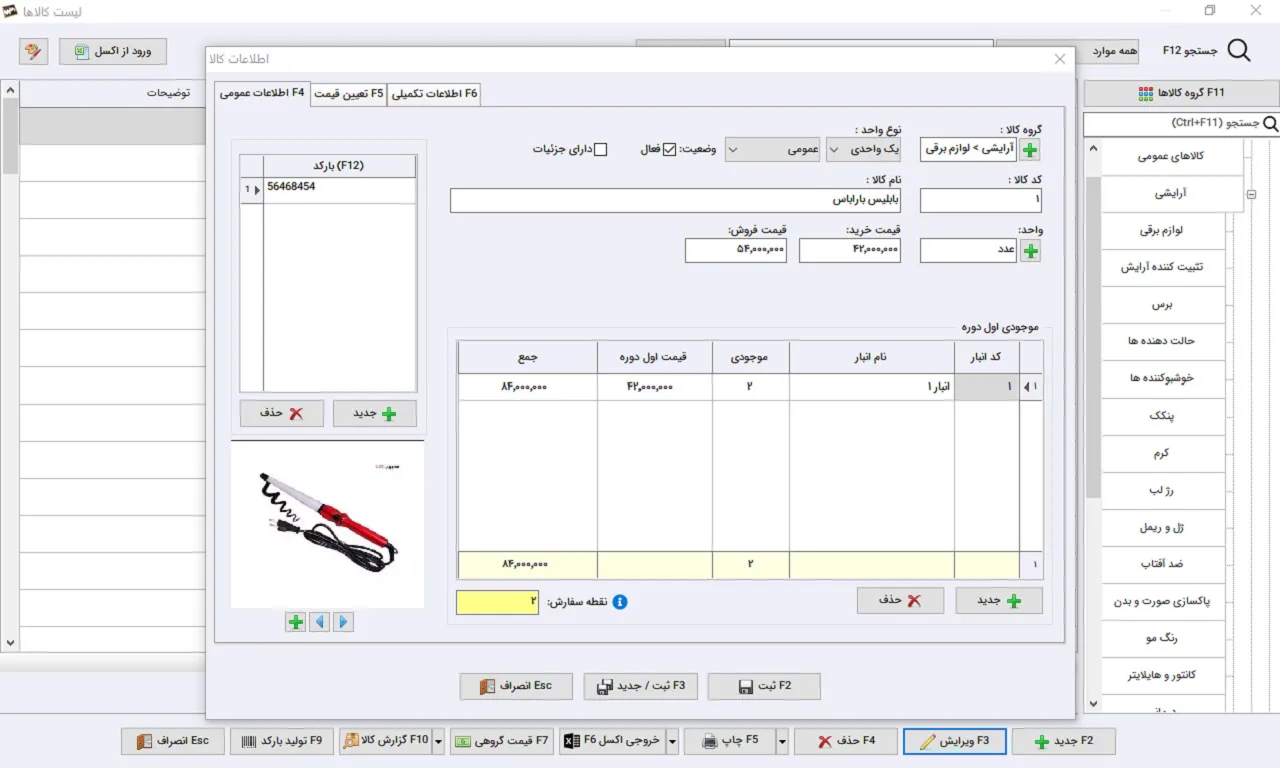This screenshot has height=768, width=1280.
Task: Select the F4 اطلاعات عمومی tab
Action: tap(262, 92)
